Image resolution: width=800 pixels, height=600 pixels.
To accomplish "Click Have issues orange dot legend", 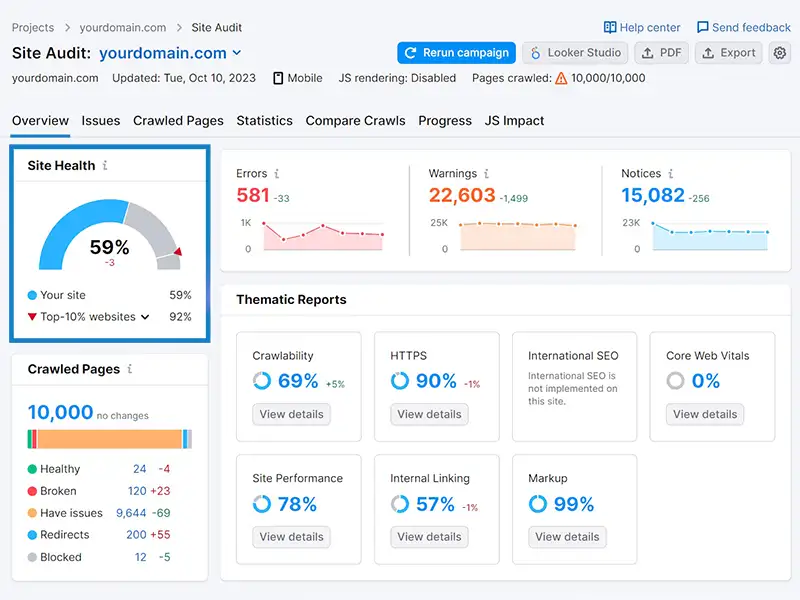I will pos(32,513).
